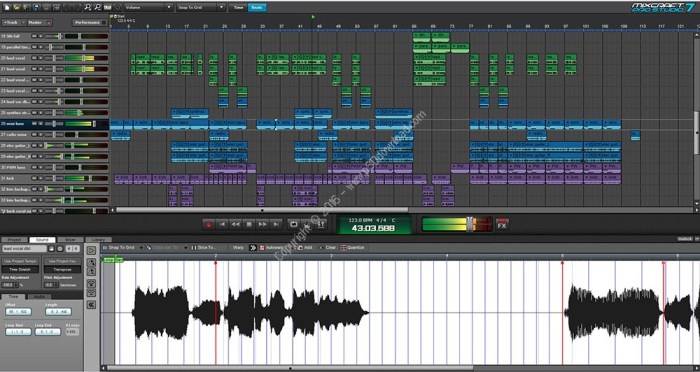Switch timeline to Time mode
700x372 pixels.
coord(239,8)
